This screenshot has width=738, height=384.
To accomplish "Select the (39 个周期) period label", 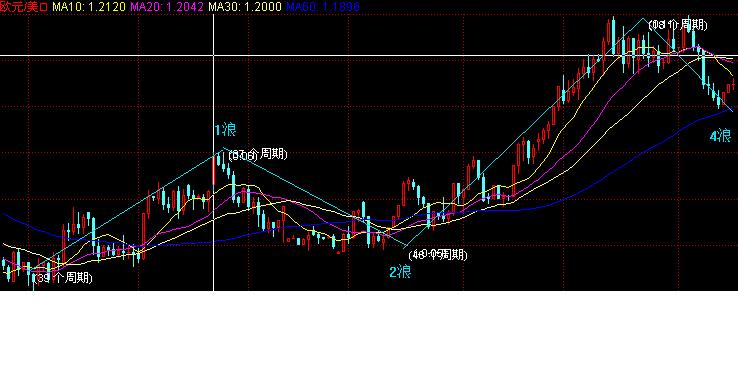I will pyautogui.click(x=64, y=278).
